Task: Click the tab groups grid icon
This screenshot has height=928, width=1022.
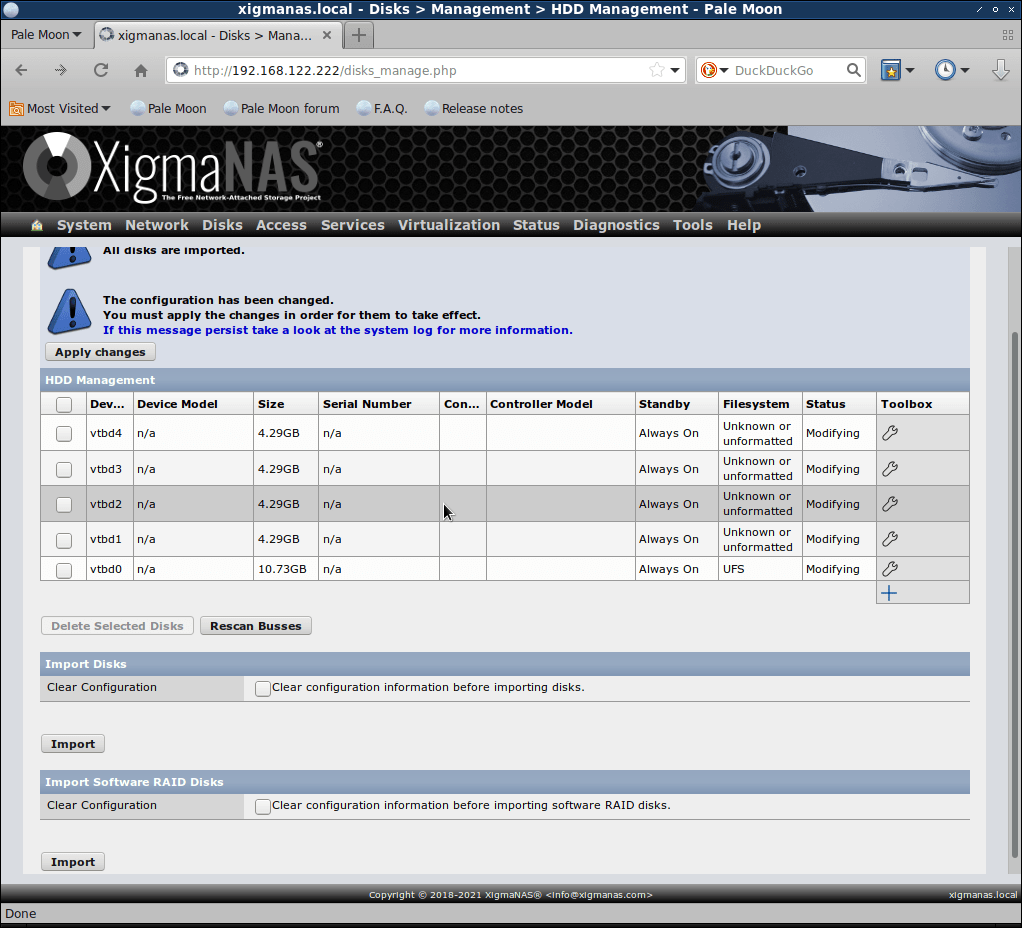Action: [x=1008, y=35]
